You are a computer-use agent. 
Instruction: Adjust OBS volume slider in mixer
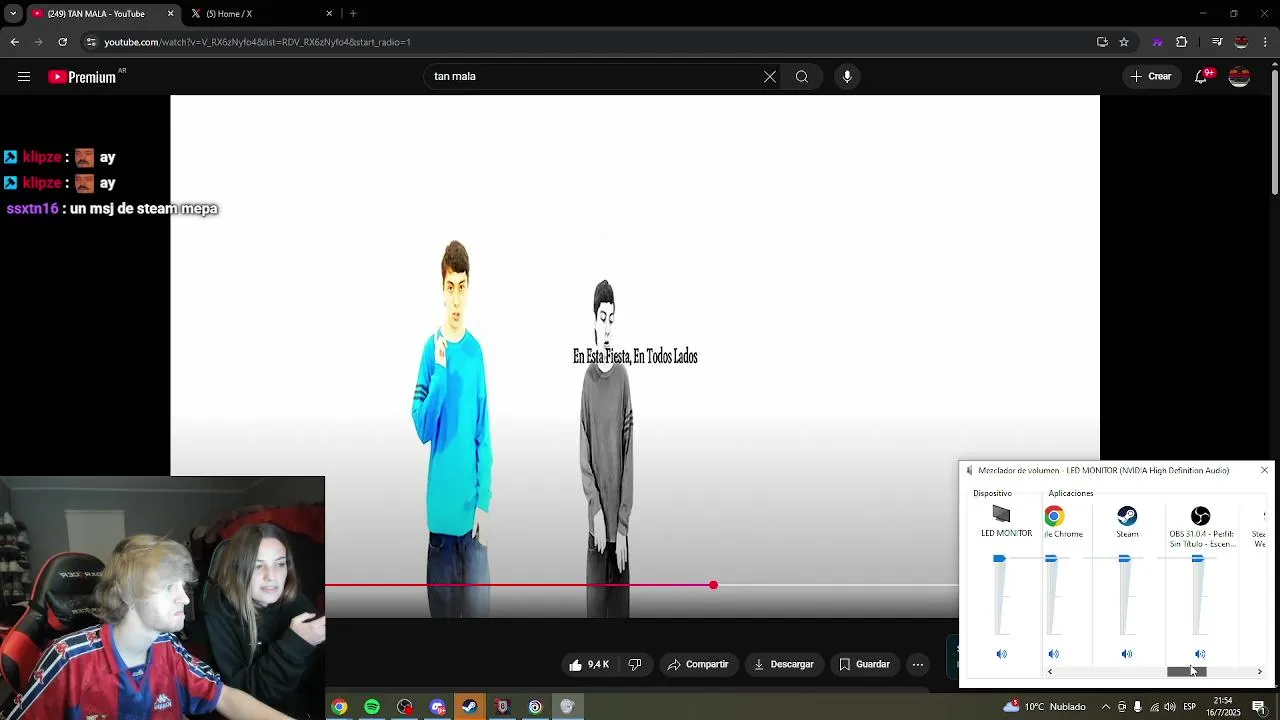[x=1198, y=559]
